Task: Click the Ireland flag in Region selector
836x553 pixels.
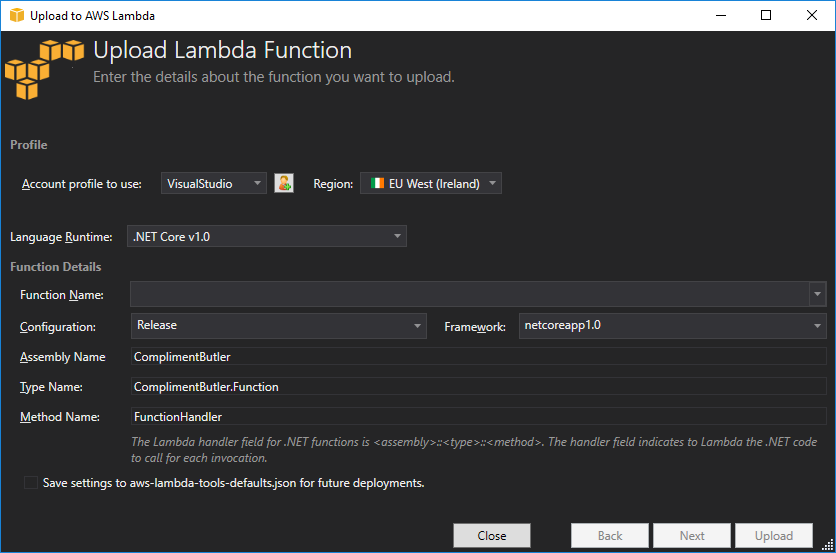Action: (x=376, y=184)
